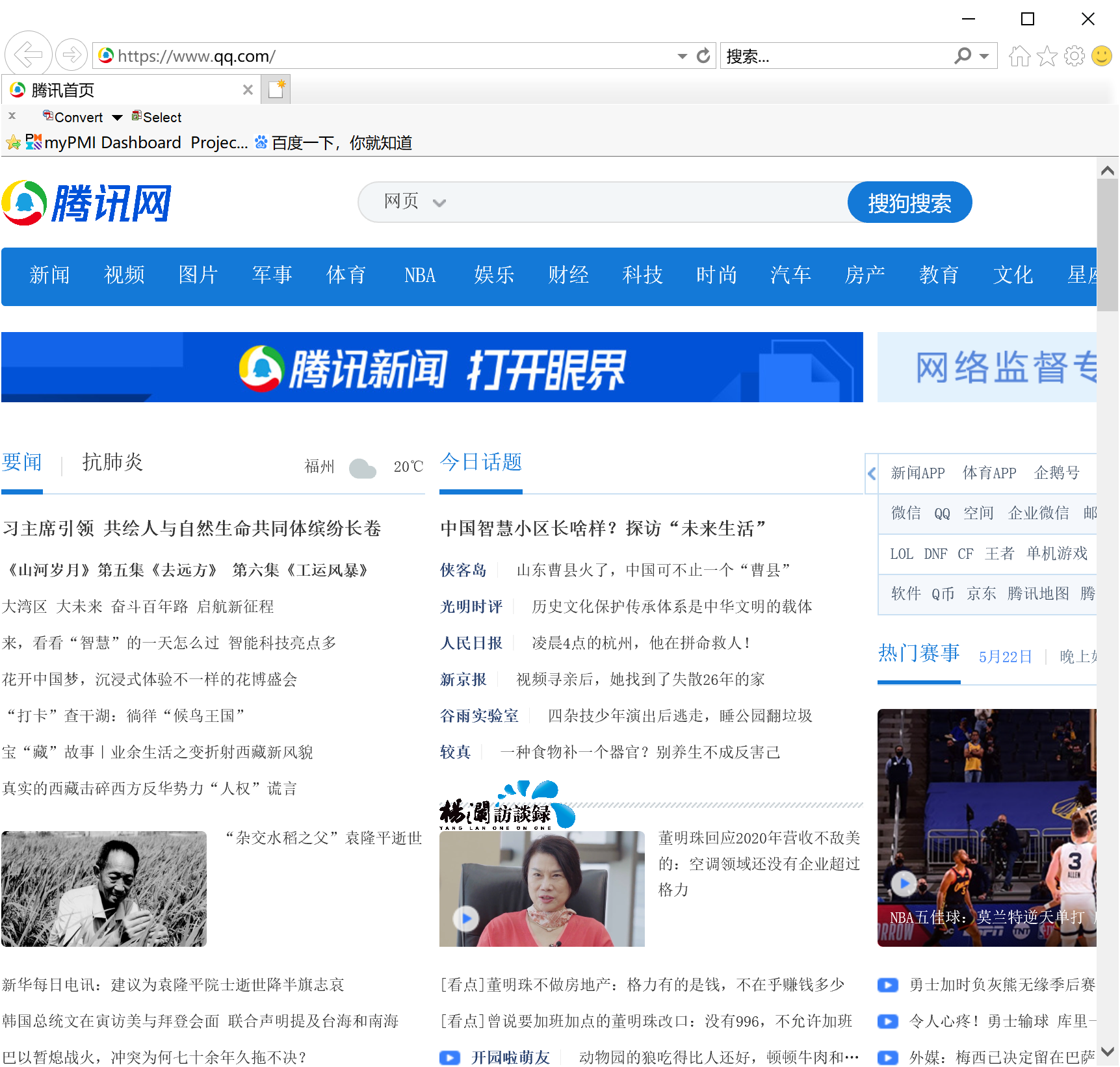Play the 董明珠 interview video

click(x=466, y=919)
